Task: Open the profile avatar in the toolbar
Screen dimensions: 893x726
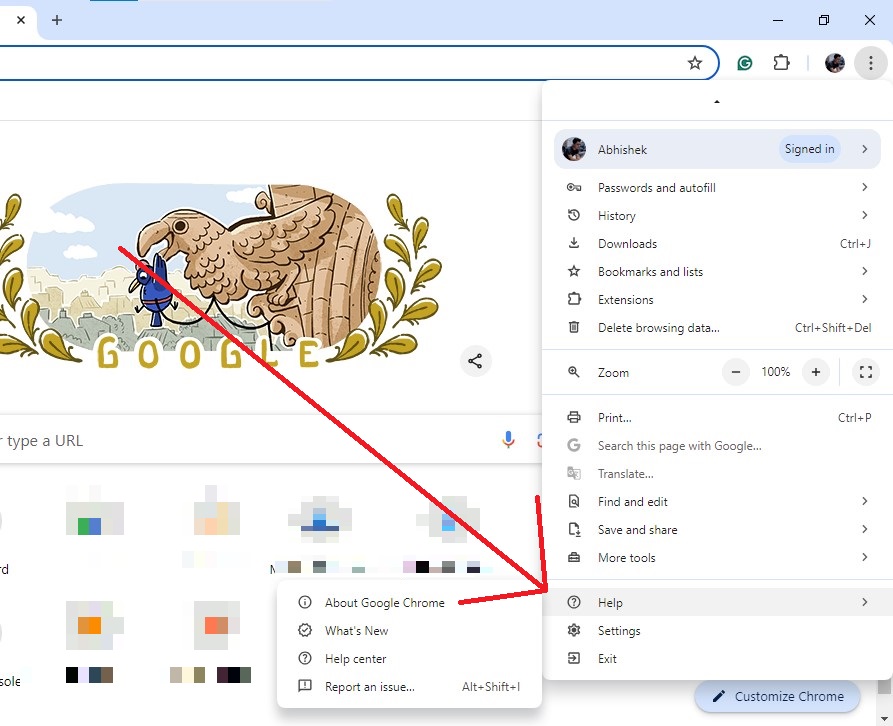Action: point(834,63)
